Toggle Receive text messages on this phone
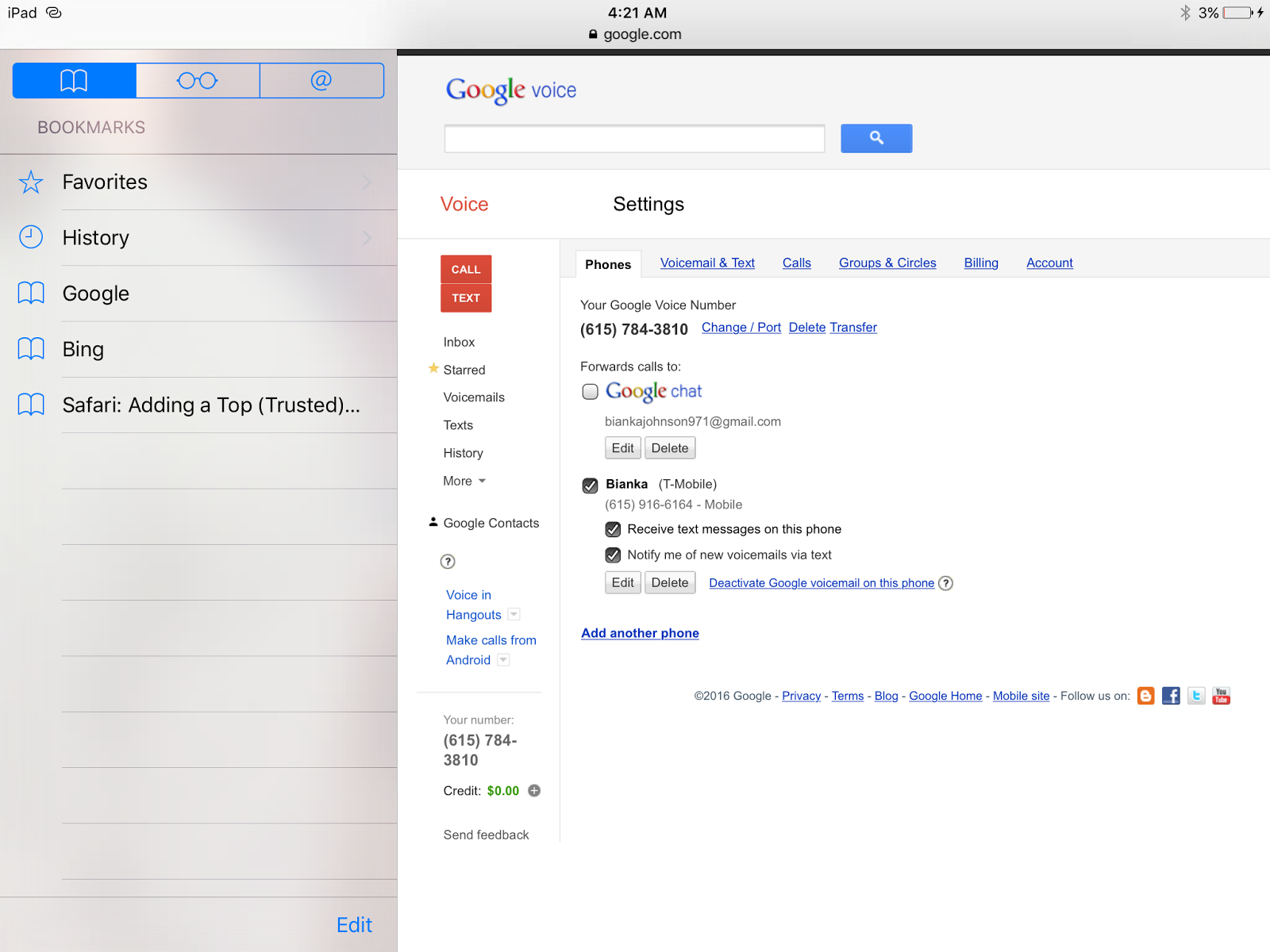Viewport: 1270px width, 952px height. (x=613, y=529)
